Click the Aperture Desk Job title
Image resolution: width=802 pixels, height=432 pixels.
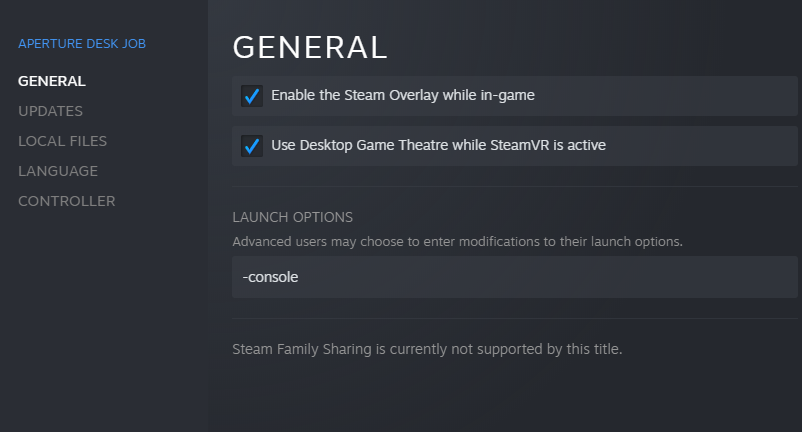point(82,44)
